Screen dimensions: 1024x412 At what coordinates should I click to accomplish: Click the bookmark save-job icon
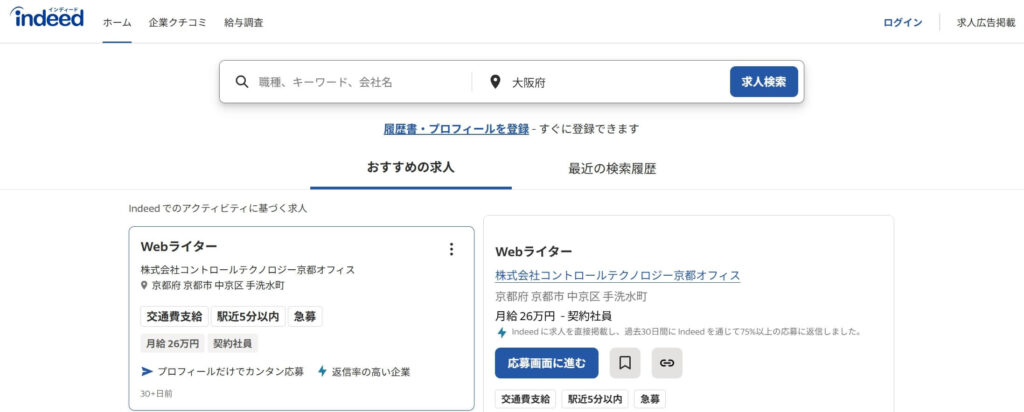[x=625, y=363]
